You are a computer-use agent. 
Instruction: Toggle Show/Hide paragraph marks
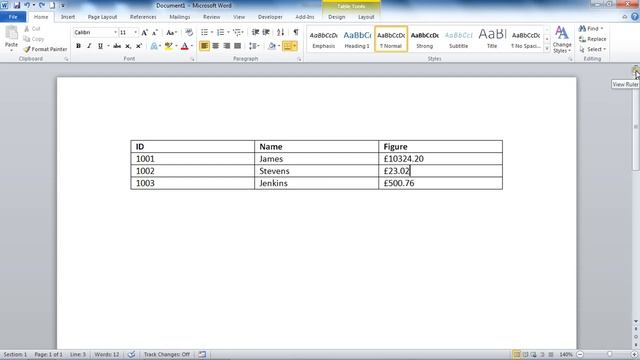point(296,32)
